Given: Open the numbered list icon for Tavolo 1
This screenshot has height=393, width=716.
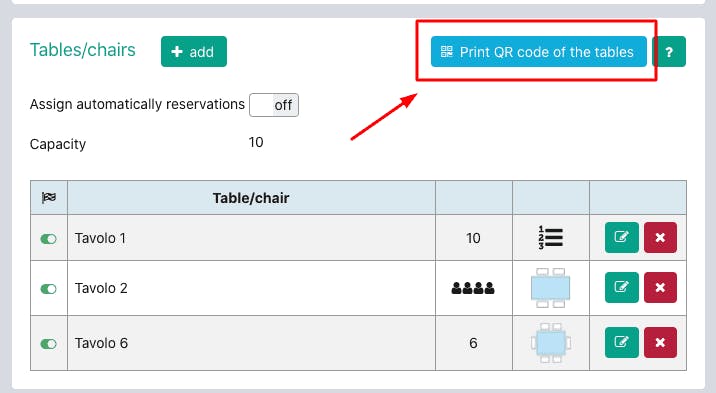Looking at the screenshot, I should point(550,237).
